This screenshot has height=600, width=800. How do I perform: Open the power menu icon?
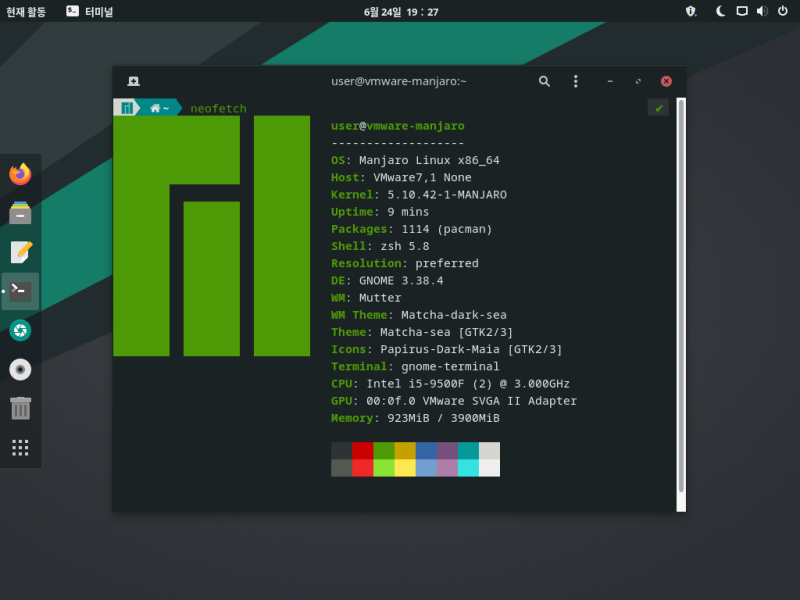[783, 11]
